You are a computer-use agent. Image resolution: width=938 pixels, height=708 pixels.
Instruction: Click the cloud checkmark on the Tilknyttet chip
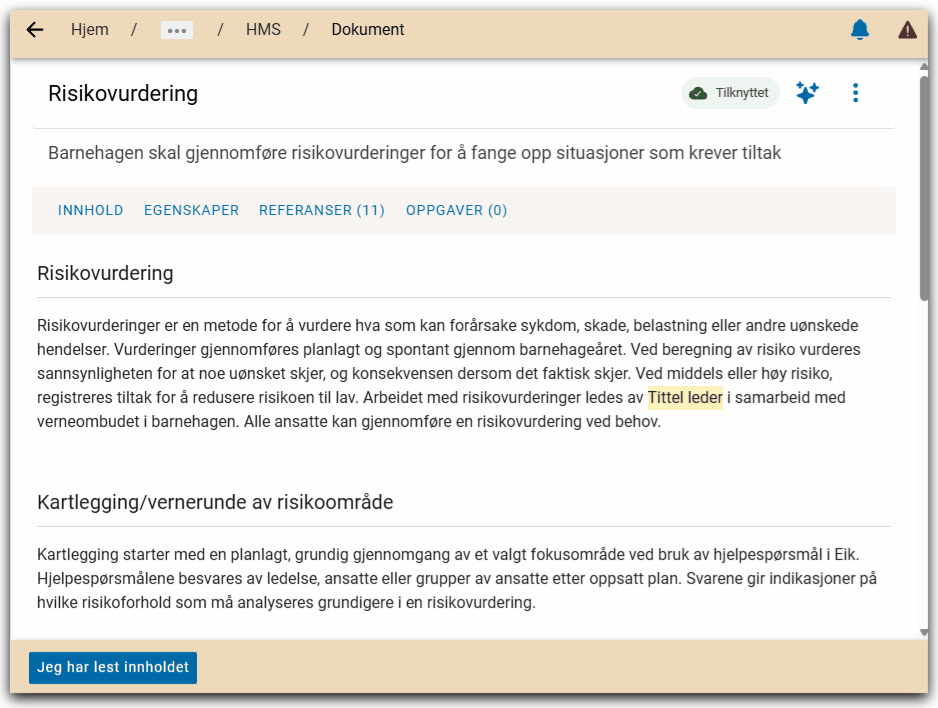[697, 92]
